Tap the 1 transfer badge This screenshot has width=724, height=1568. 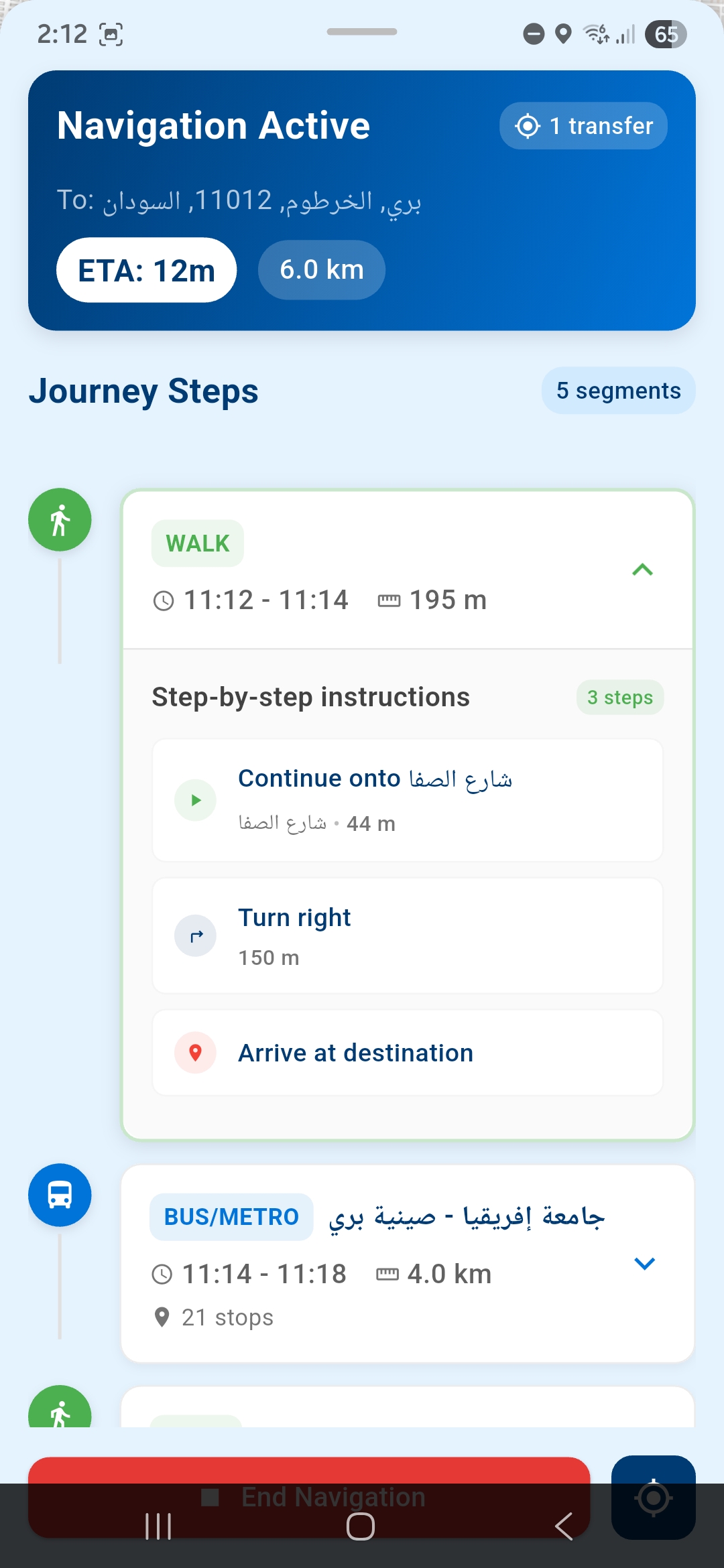583,126
